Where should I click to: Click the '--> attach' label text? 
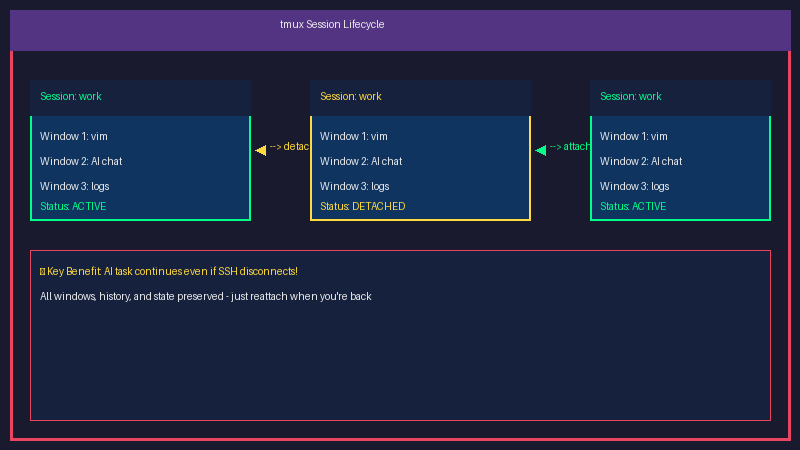(x=569, y=146)
